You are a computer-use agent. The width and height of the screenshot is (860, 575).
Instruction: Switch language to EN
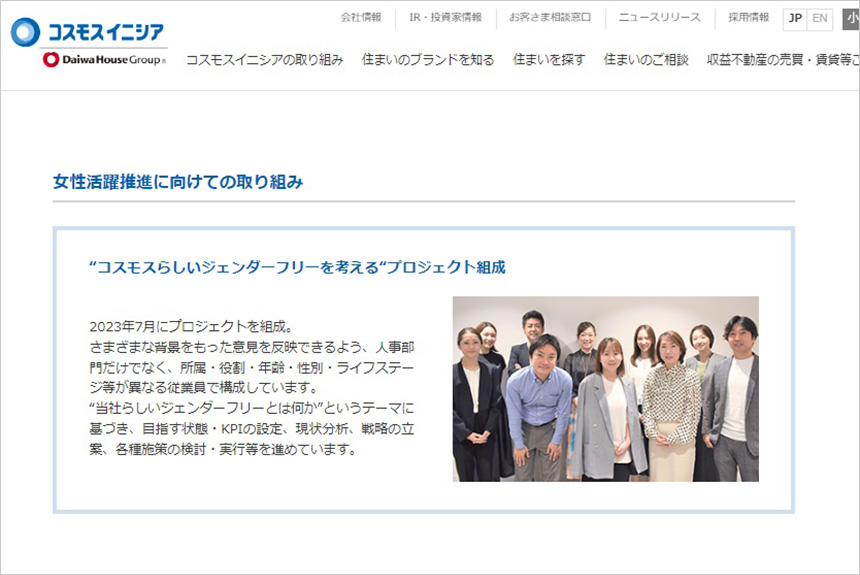(x=820, y=18)
